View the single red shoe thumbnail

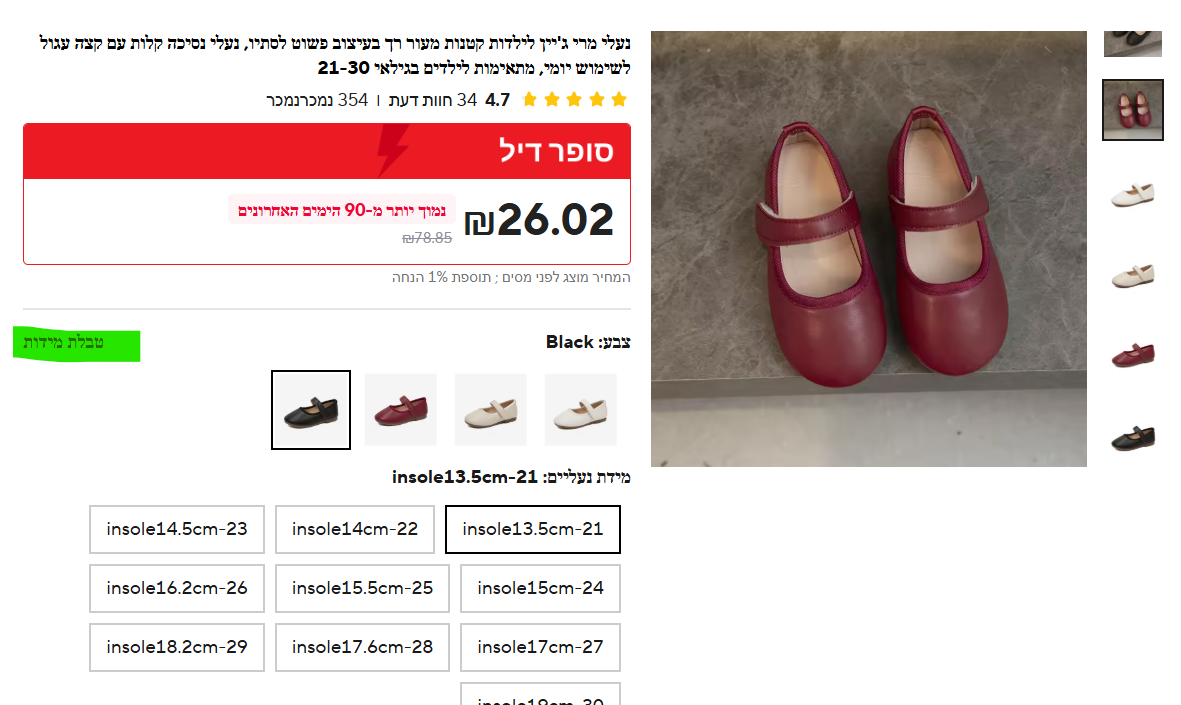pos(1133,354)
